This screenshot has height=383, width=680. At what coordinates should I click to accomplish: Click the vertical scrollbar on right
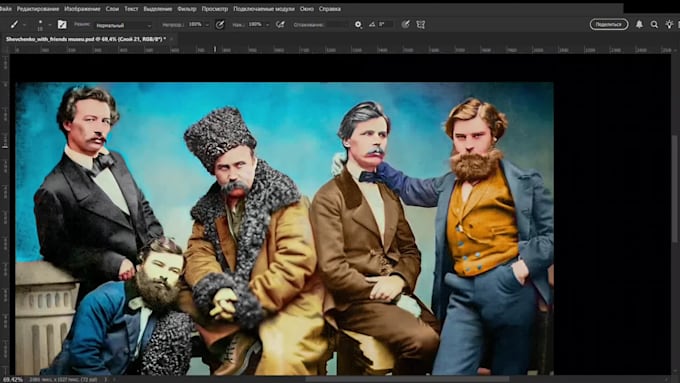tap(675, 189)
